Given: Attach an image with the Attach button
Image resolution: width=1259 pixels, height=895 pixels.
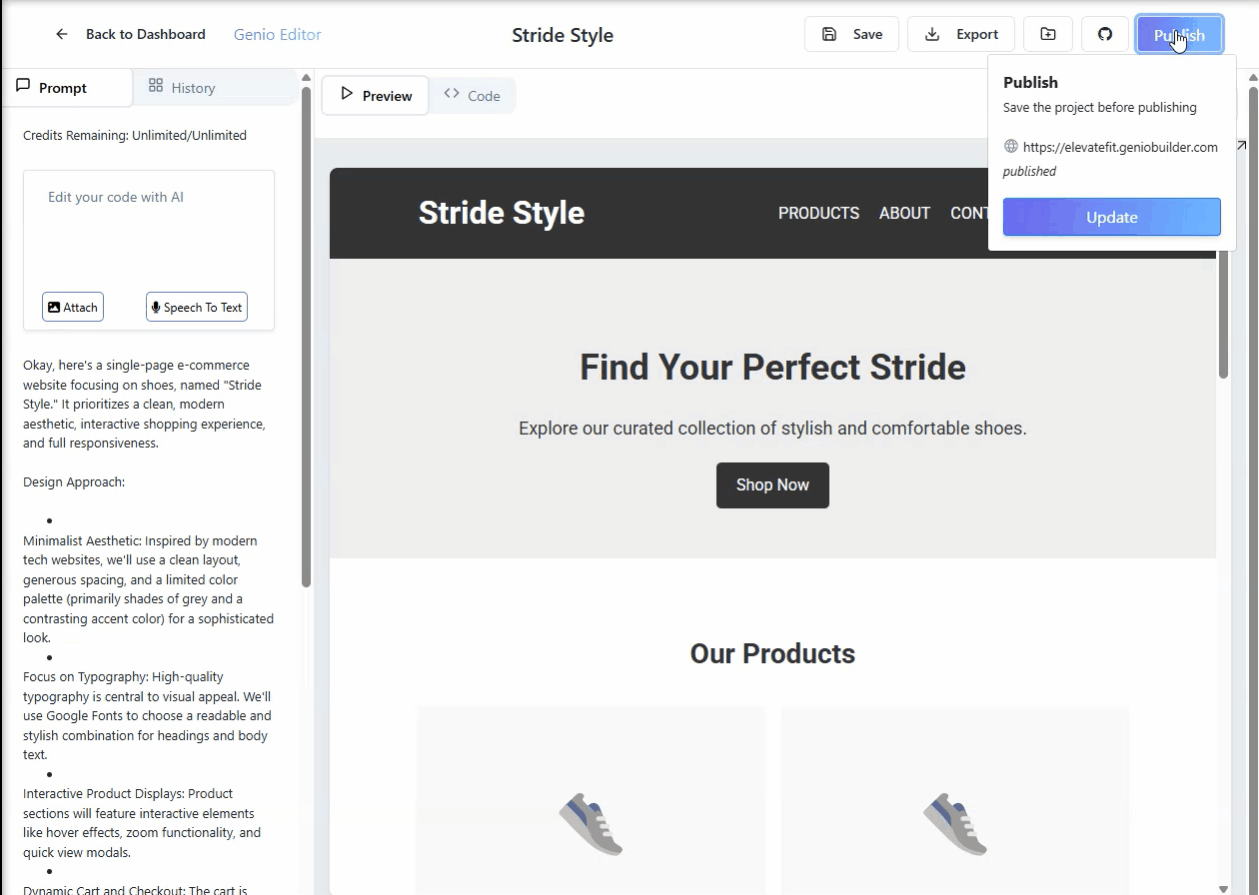Looking at the screenshot, I should [x=73, y=307].
